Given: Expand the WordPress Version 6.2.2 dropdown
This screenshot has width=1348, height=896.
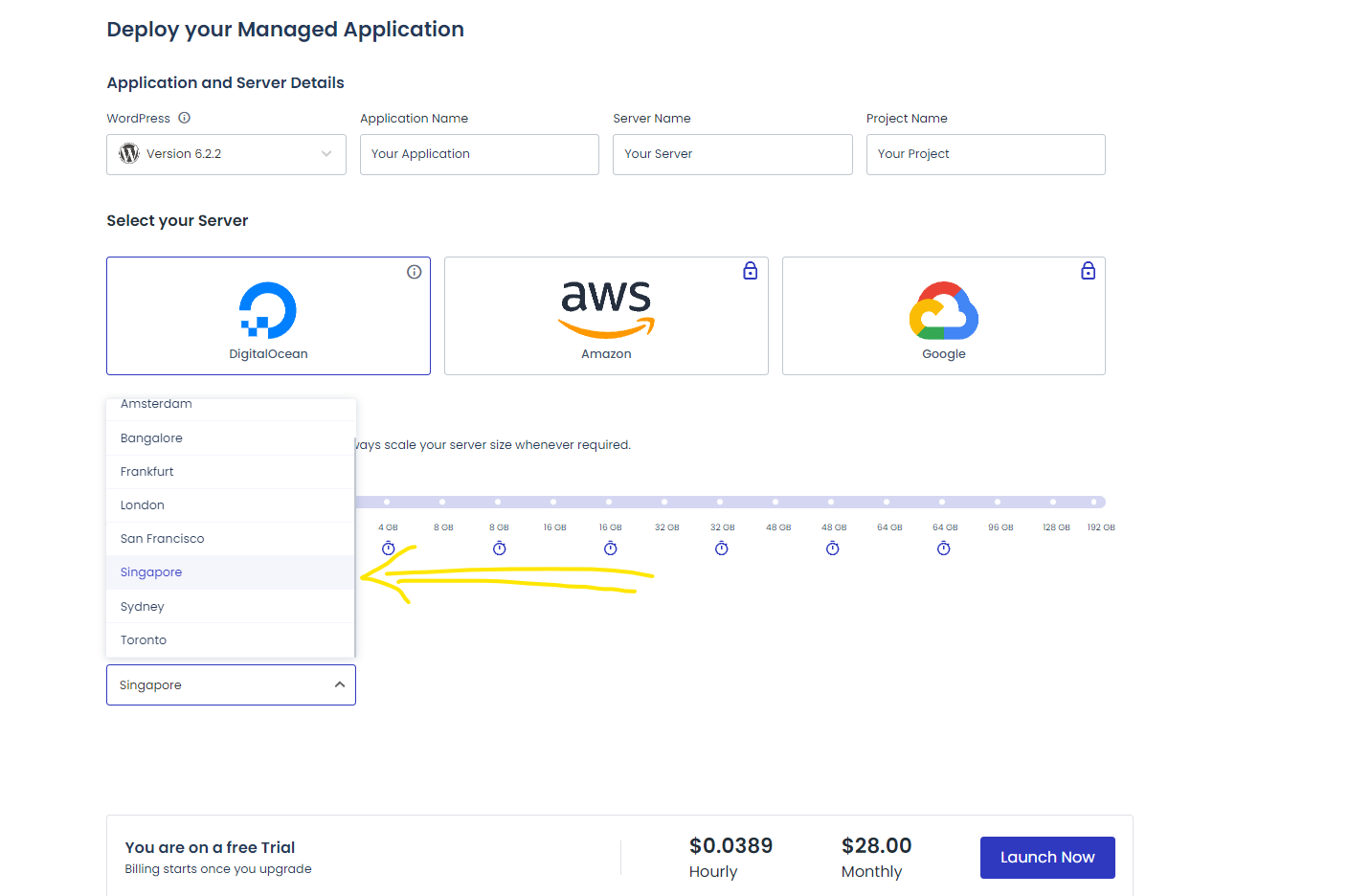Looking at the screenshot, I should click(226, 154).
